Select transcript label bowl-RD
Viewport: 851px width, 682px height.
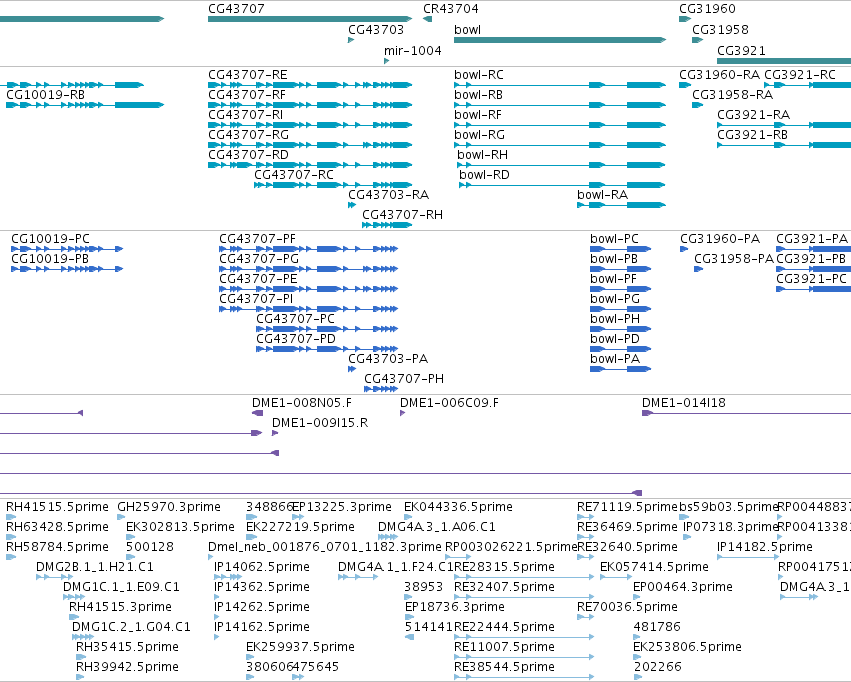coord(484,175)
